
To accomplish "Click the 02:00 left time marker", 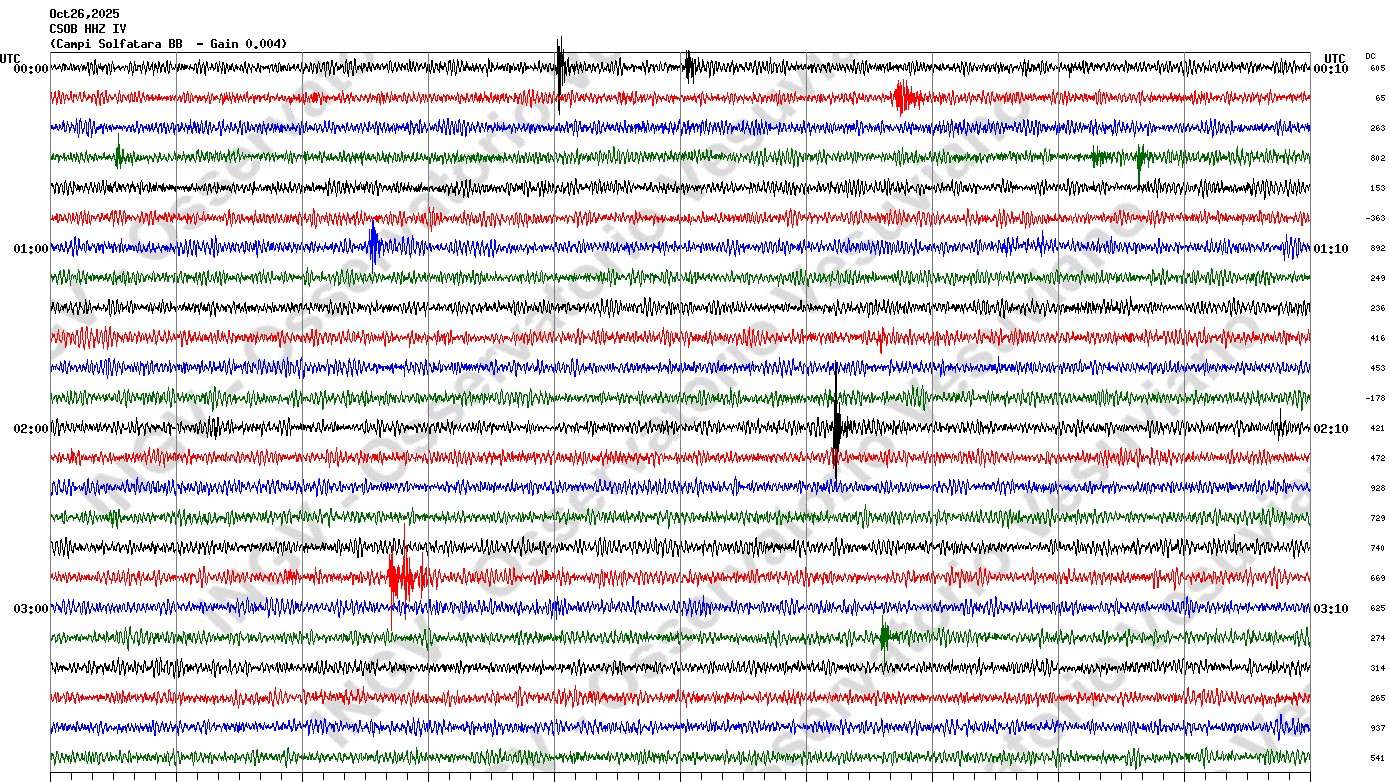I will 30,428.
